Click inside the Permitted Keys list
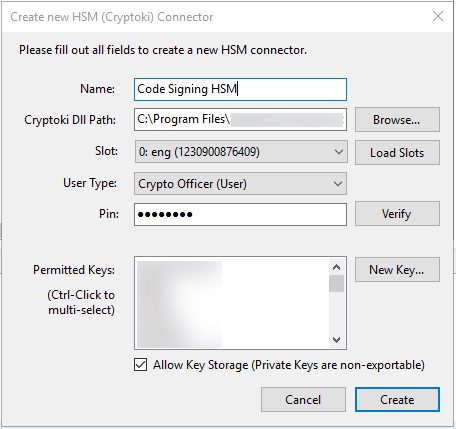This screenshot has height=429, width=456. click(x=232, y=303)
